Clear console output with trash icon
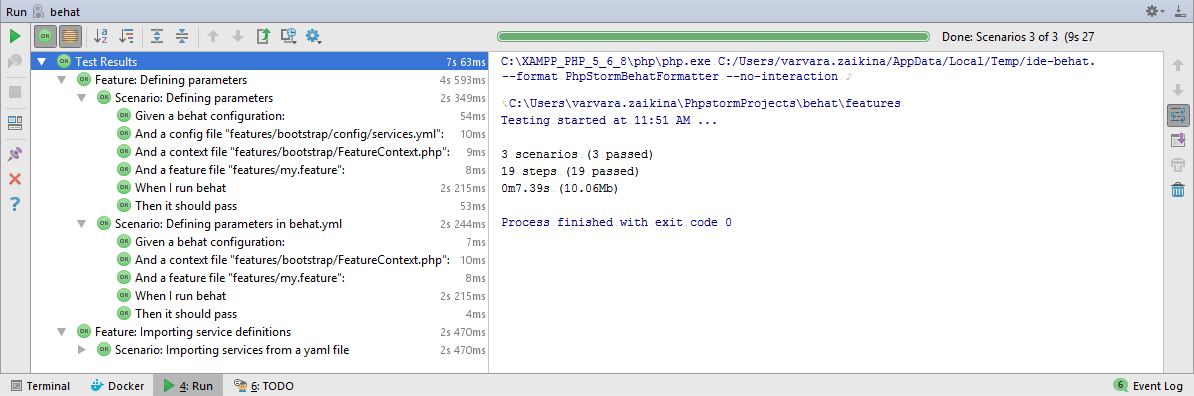 (1178, 190)
